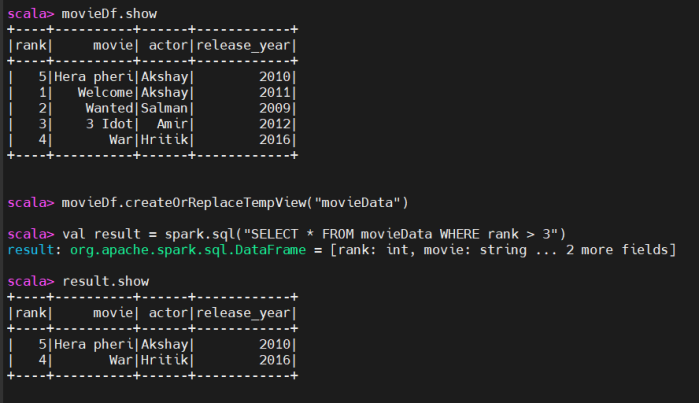The width and height of the screenshot is (700, 404).
Task: Click 'Hritik' in the result table
Action: 164,360
